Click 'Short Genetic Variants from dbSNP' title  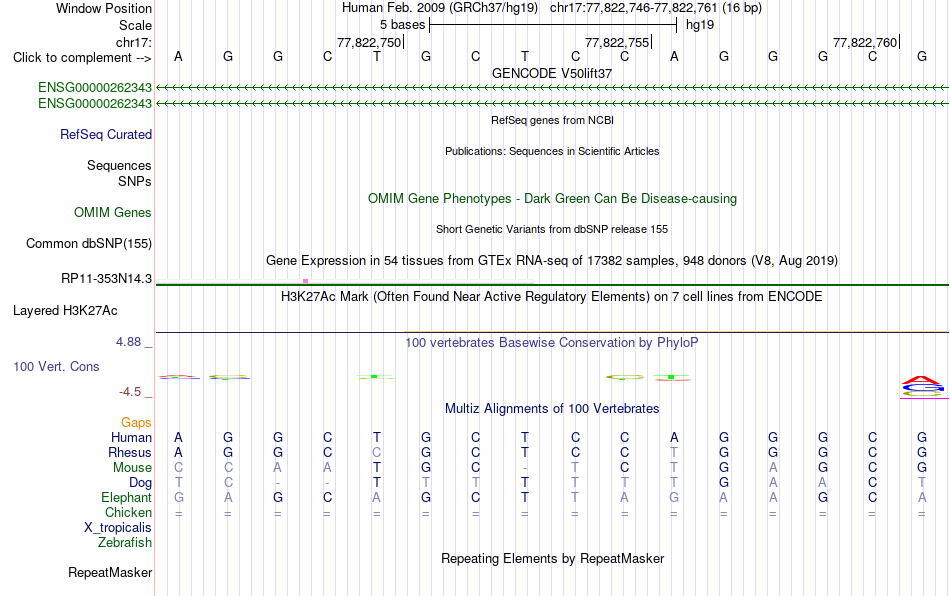[x=552, y=229]
